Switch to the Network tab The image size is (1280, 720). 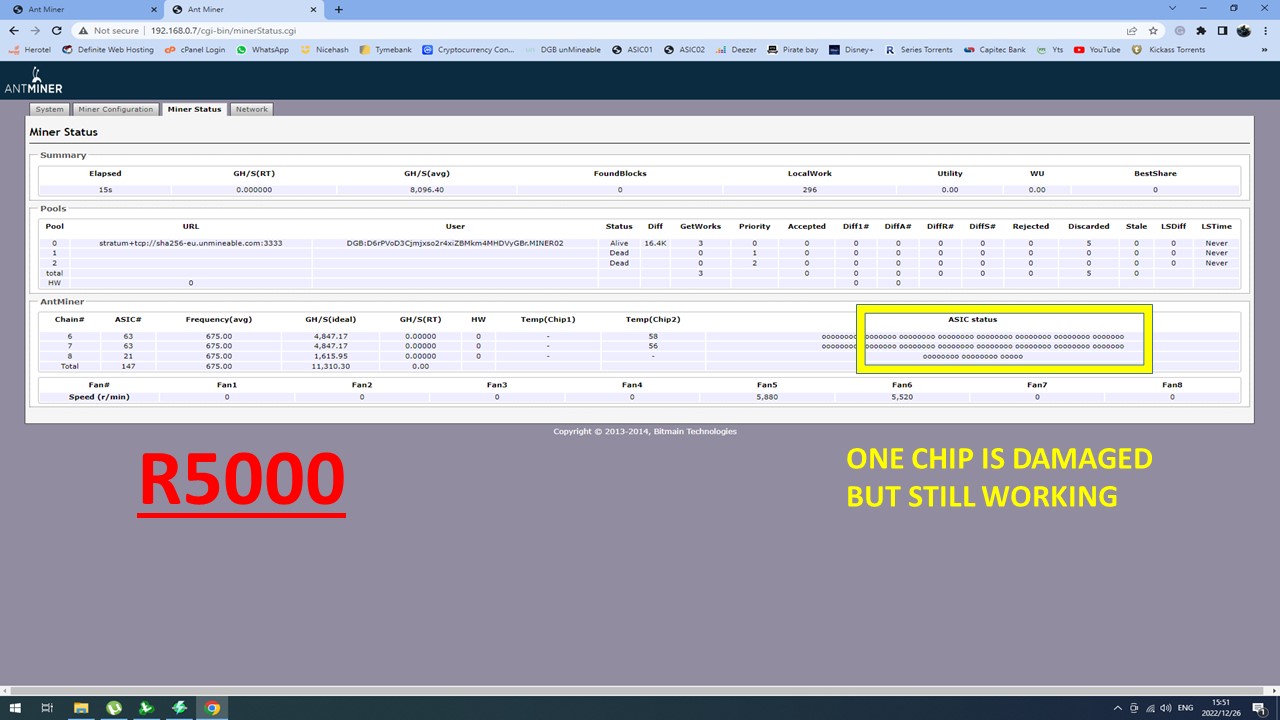coord(251,109)
